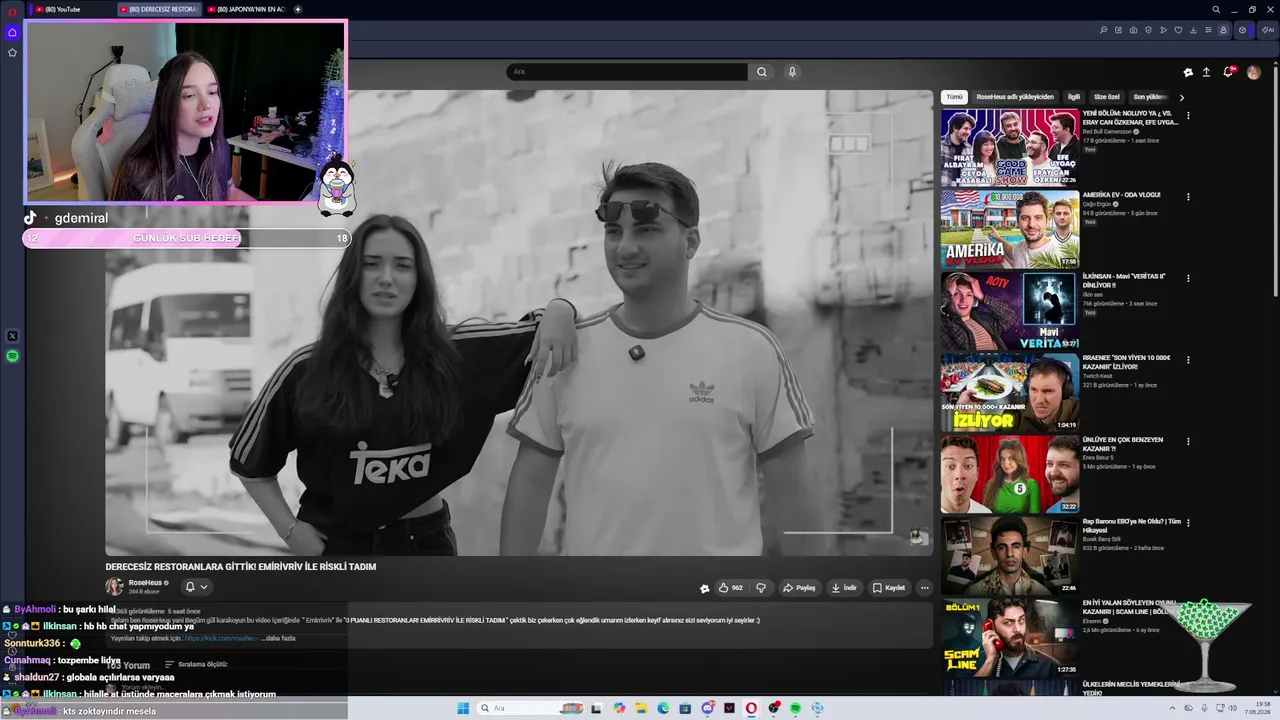
Task: Open the RoseHeus channel name link
Action: pos(145,583)
